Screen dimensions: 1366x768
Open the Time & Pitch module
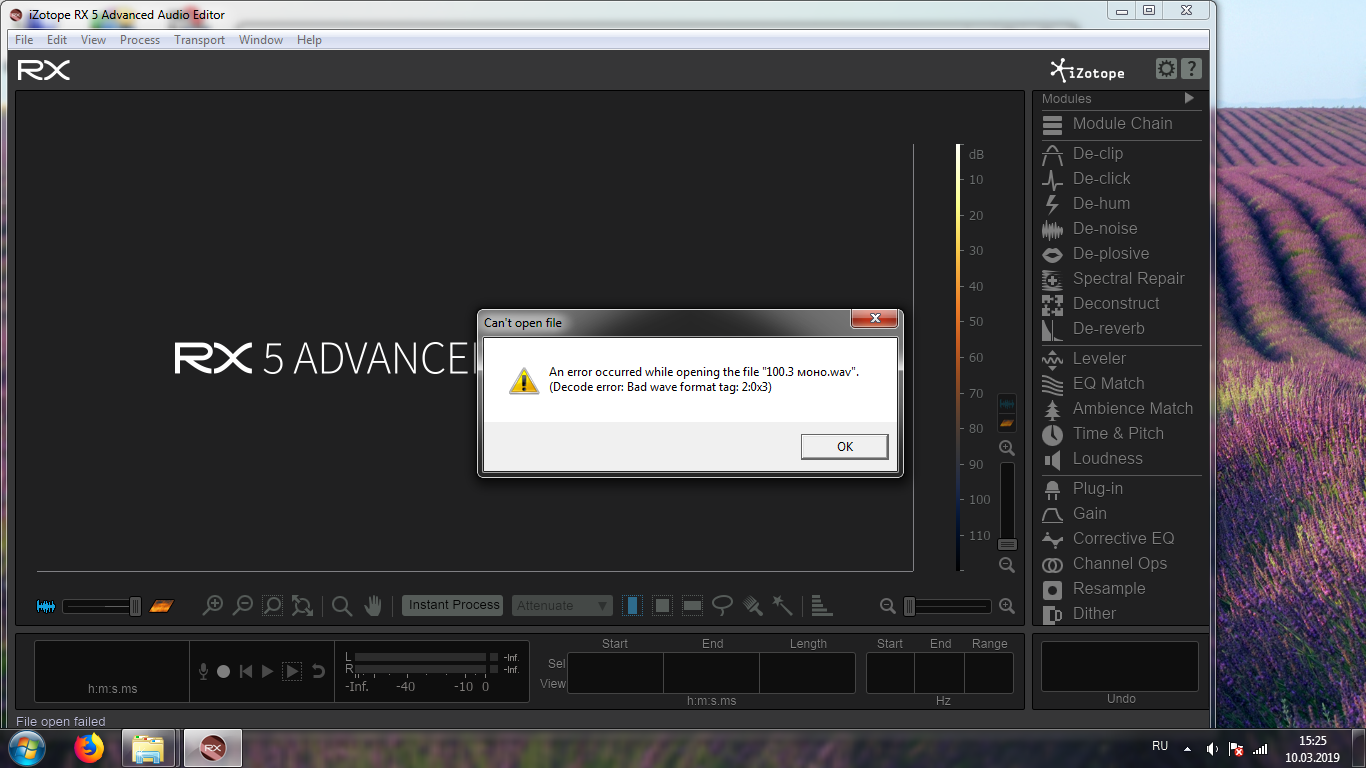[x=1120, y=434]
